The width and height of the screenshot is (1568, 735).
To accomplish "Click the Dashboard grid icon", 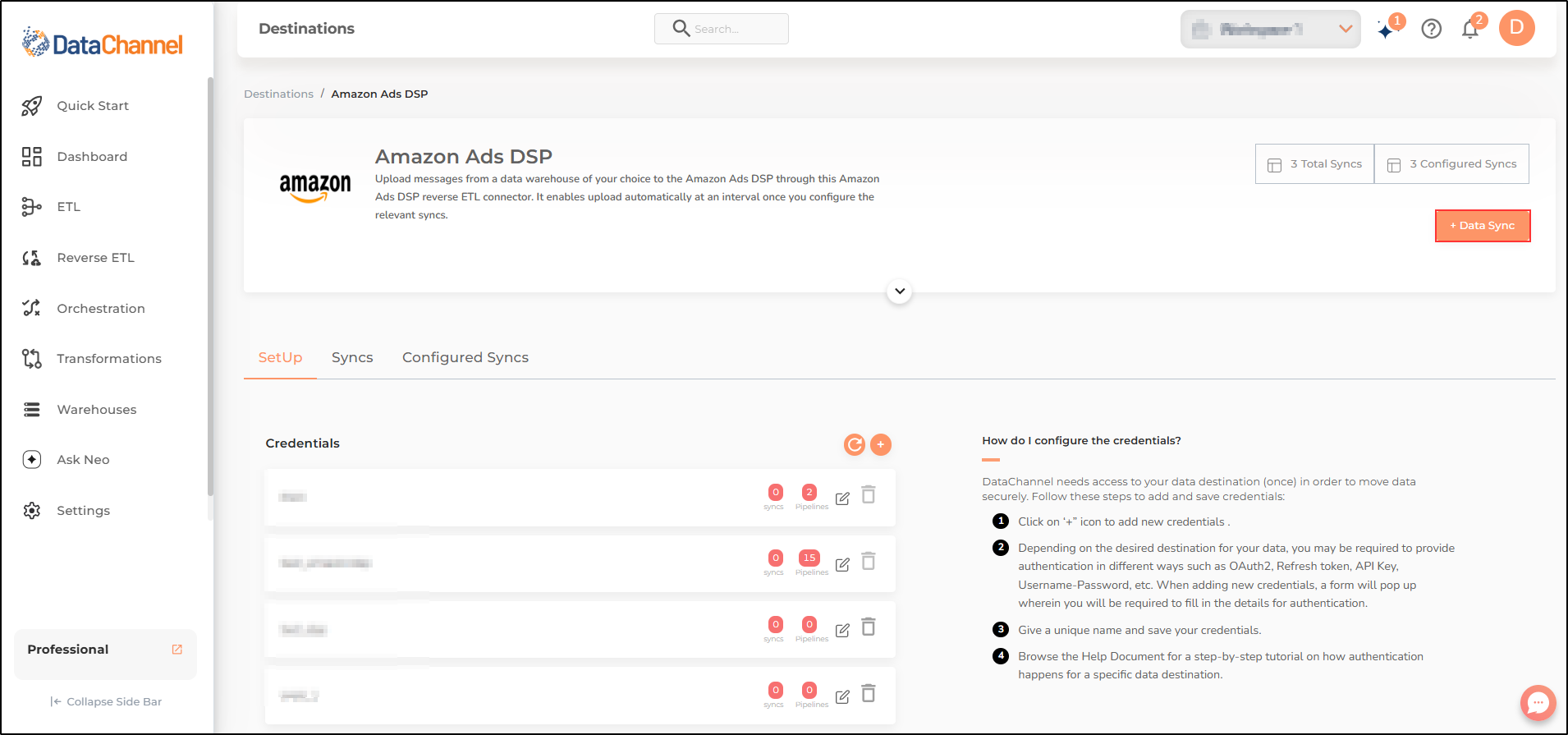I will coord(32,157).
